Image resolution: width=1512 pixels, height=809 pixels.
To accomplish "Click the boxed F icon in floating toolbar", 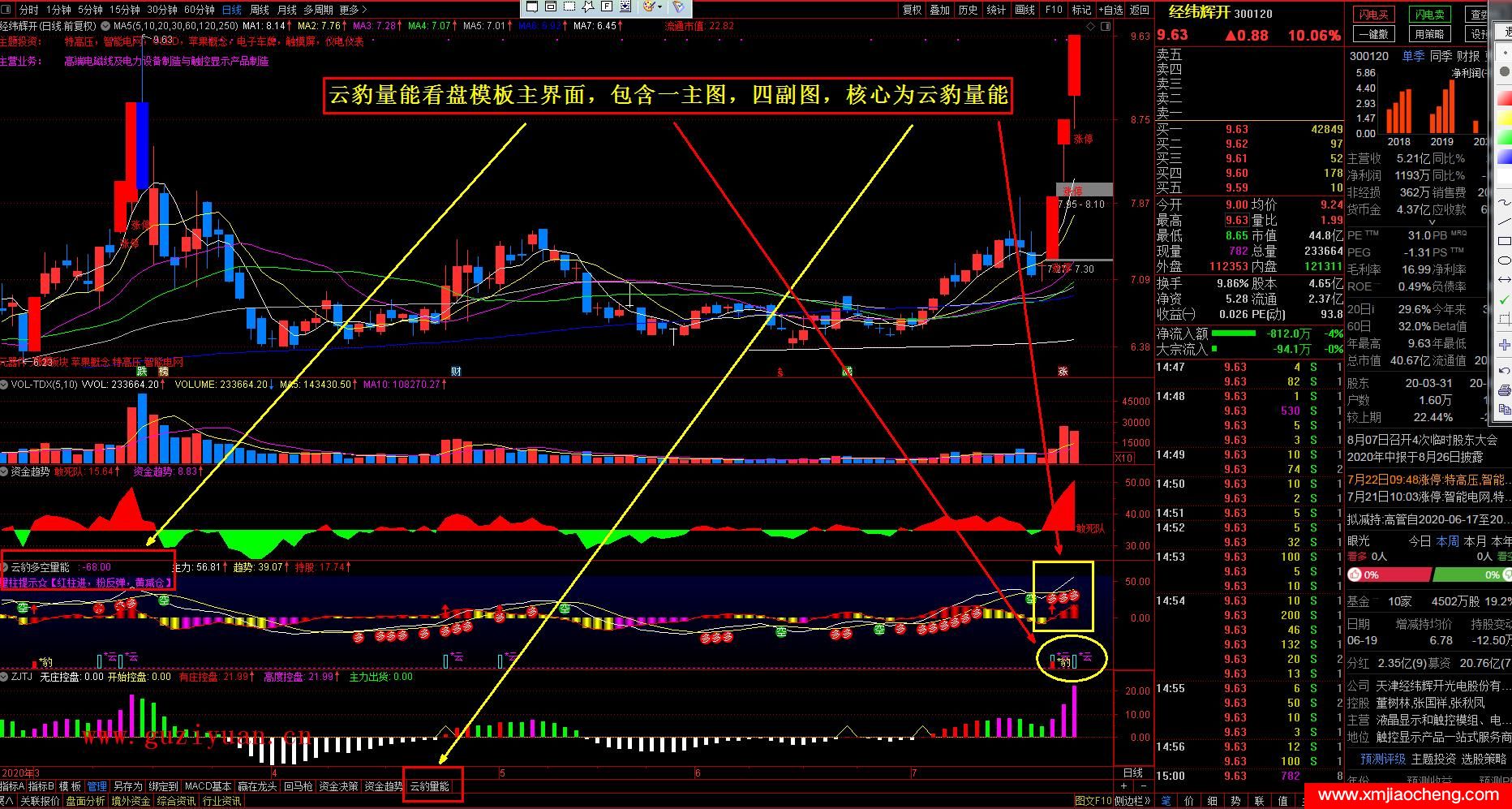I will pos(607,7).
